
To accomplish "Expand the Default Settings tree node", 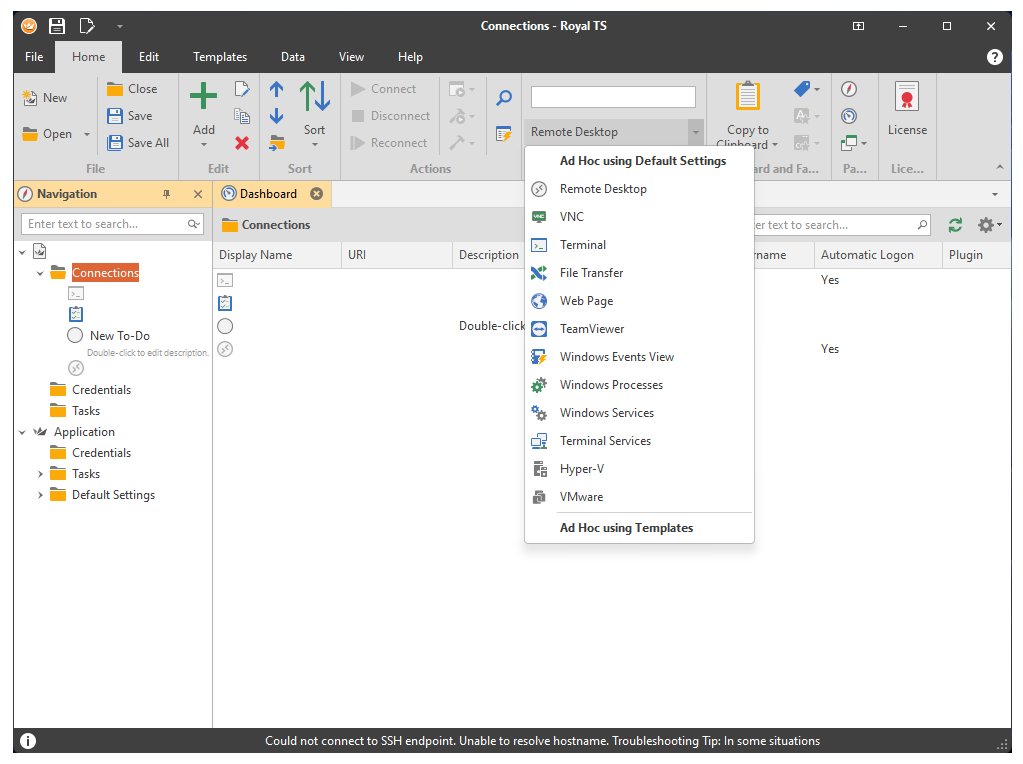I will (x=41, y=495).
